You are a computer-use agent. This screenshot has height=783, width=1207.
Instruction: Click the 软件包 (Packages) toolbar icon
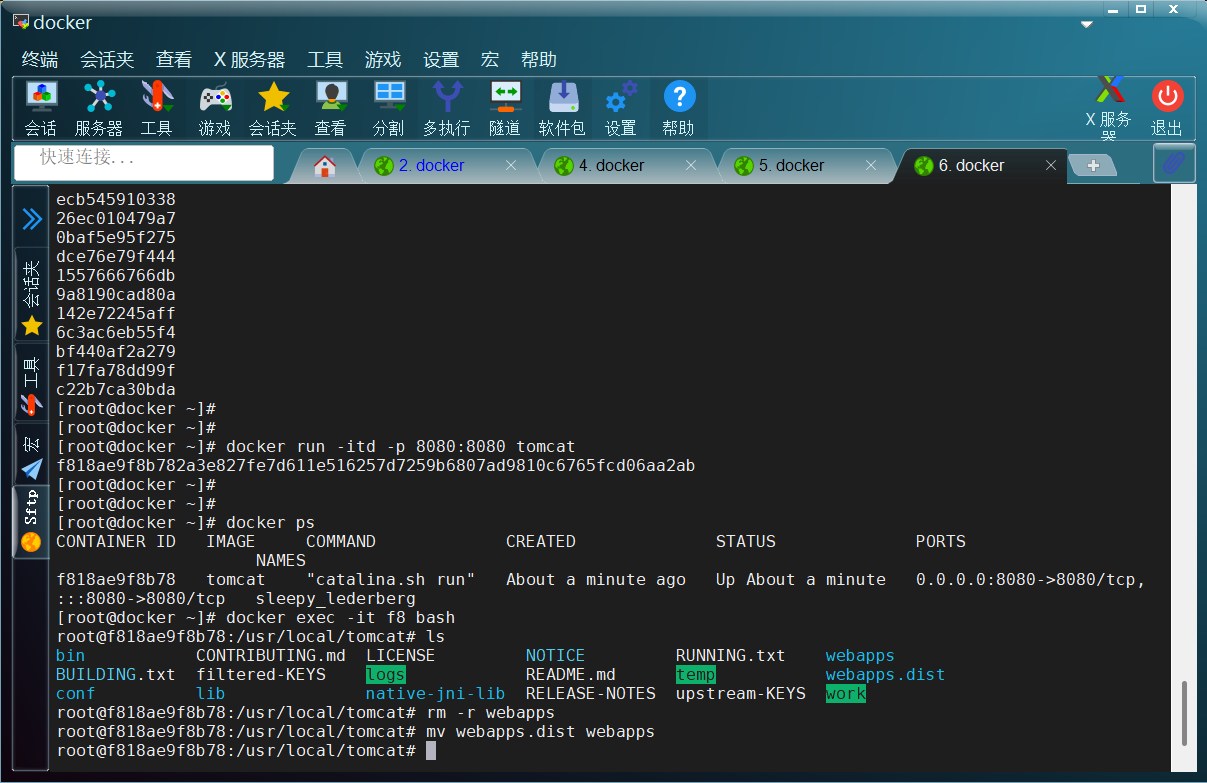pyautogui.click(x=562, y=109)
